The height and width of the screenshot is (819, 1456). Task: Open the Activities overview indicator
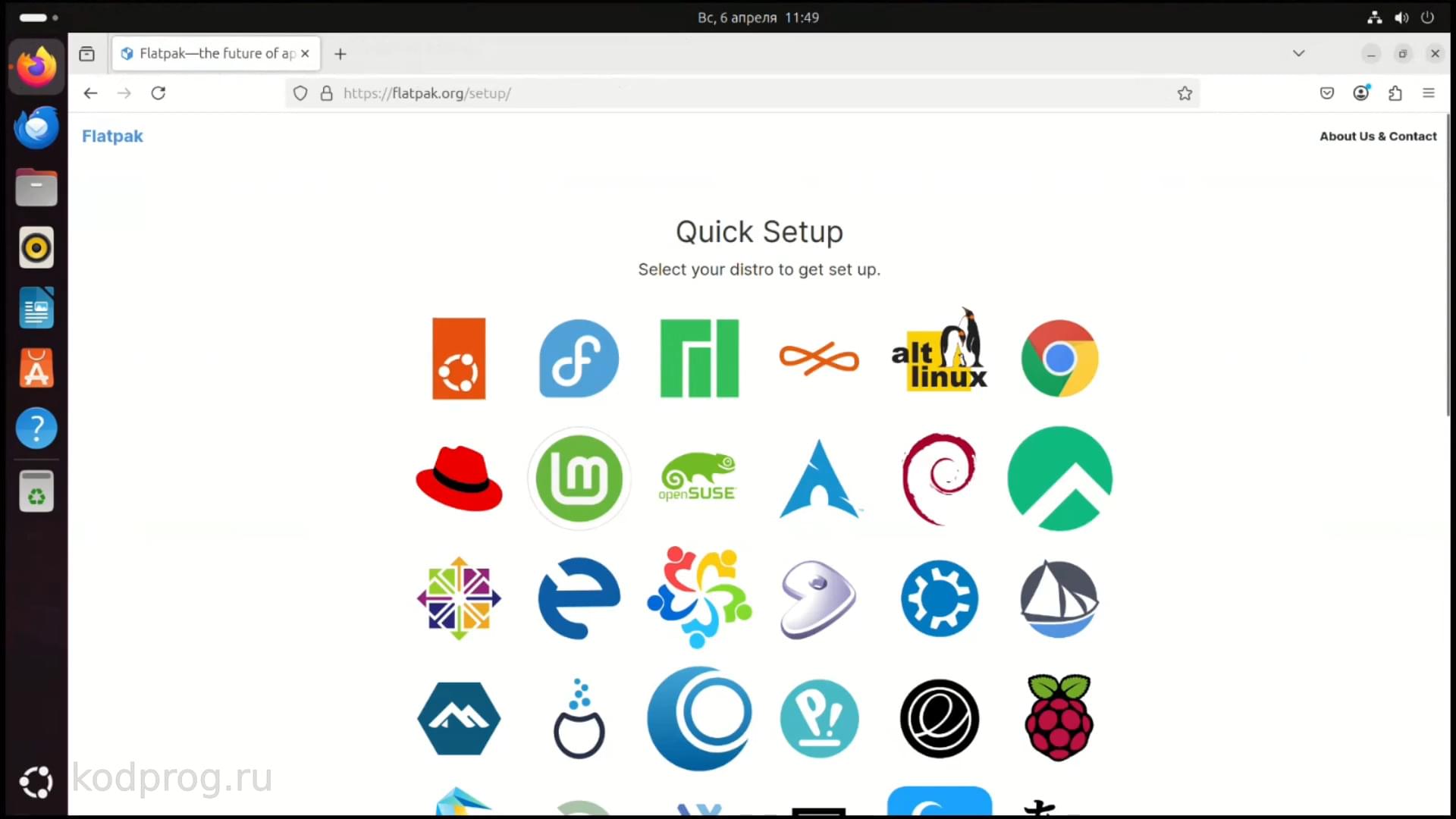pyautogui.click(x=38, y=17)
